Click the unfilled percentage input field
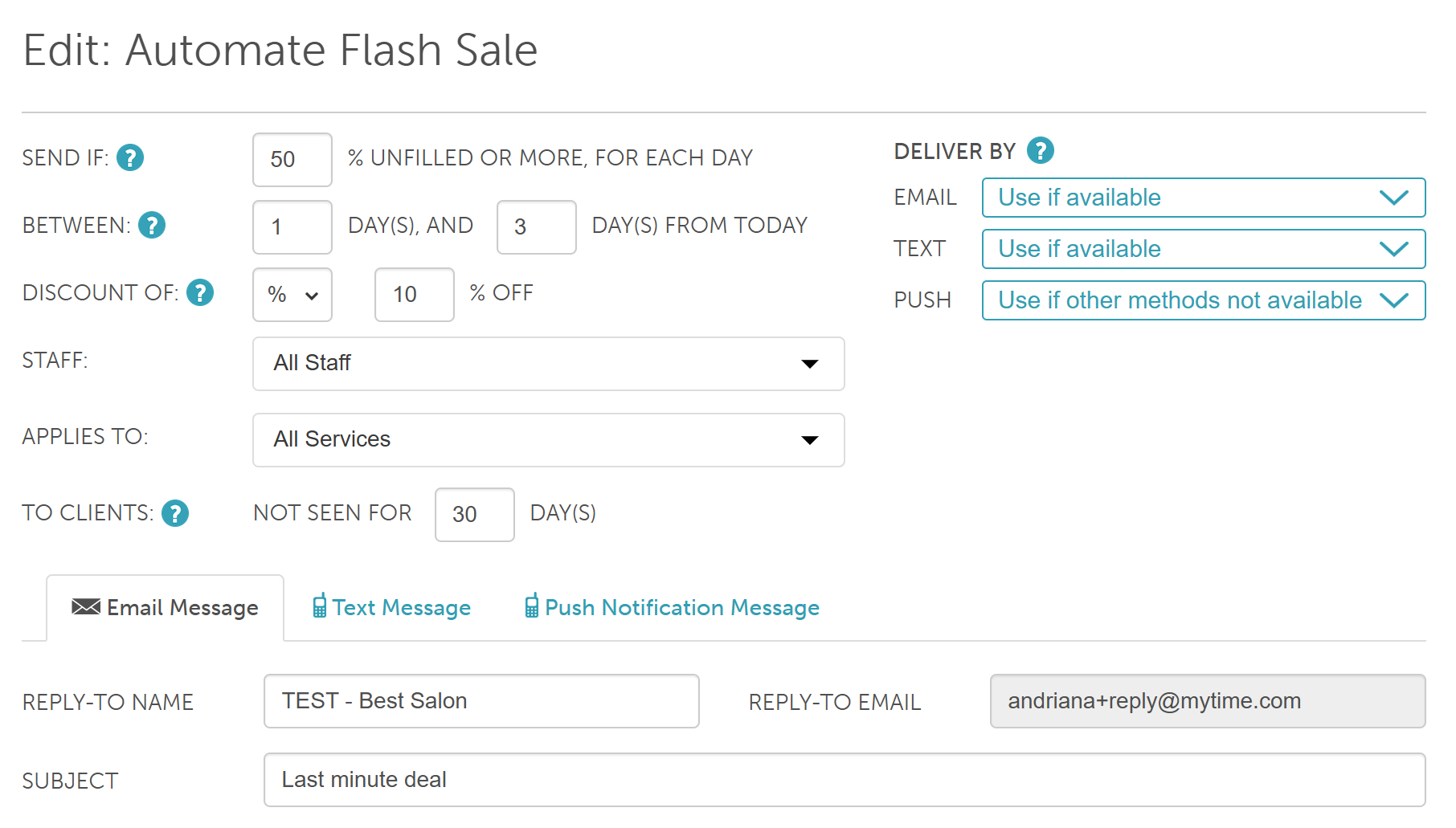1456x828 pixels. coord(292,159)
